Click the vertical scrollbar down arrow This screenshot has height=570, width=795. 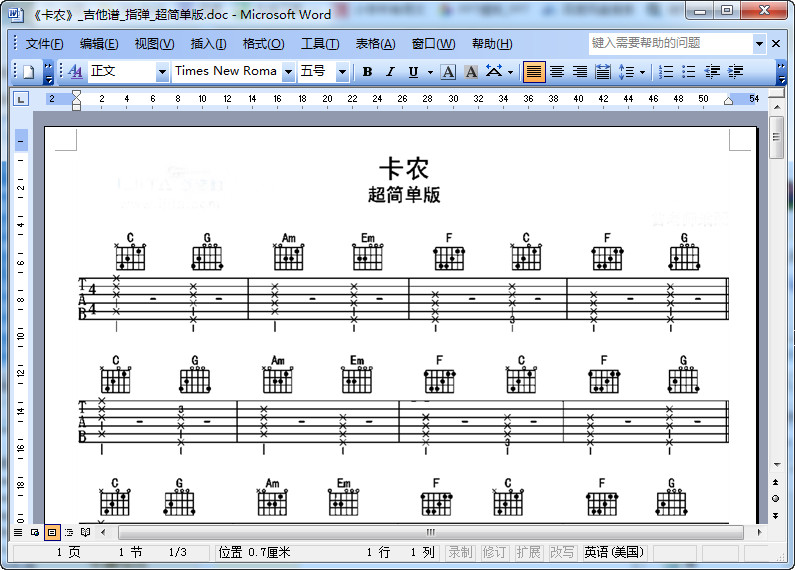pyautogui.click(x=776, y=465)
